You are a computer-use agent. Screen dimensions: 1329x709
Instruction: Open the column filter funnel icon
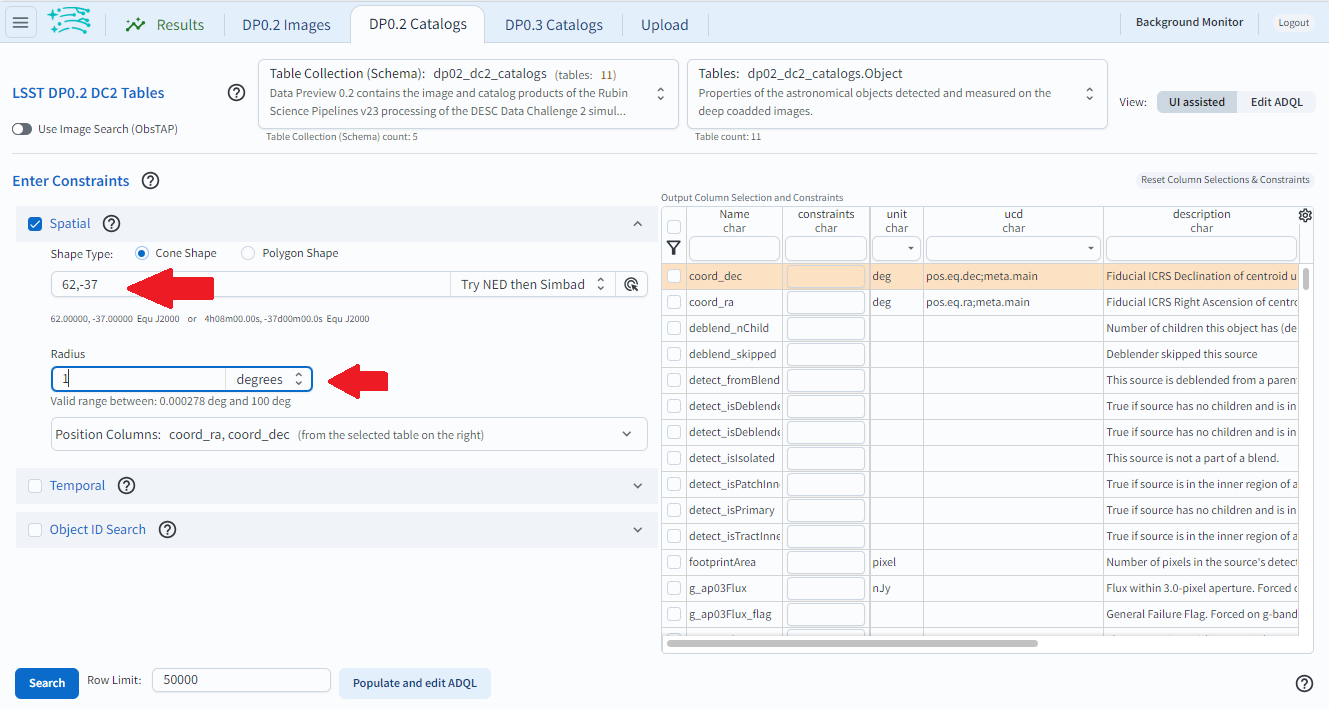[x=674, y=247]
